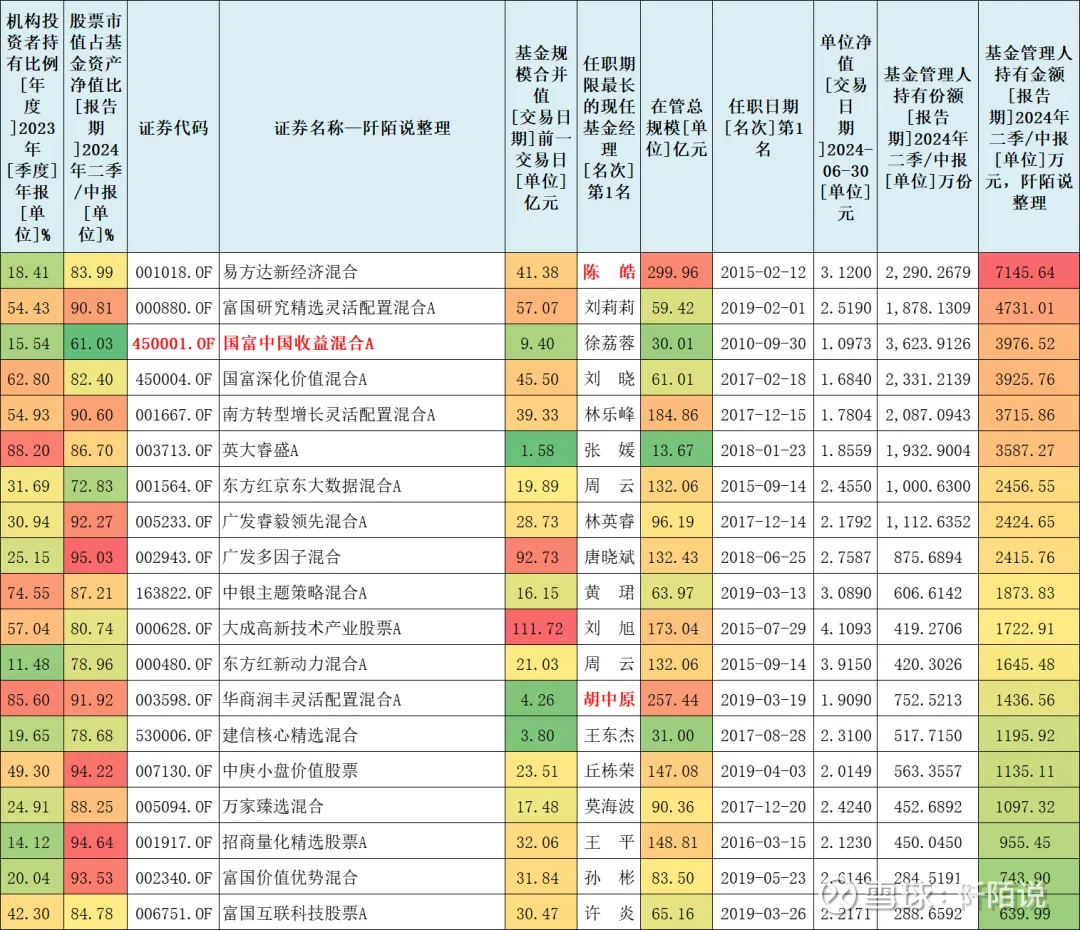This screenshot has width=1080, height=930.
Task: Select fund 广发多因子混合
Action: (282, 557)
